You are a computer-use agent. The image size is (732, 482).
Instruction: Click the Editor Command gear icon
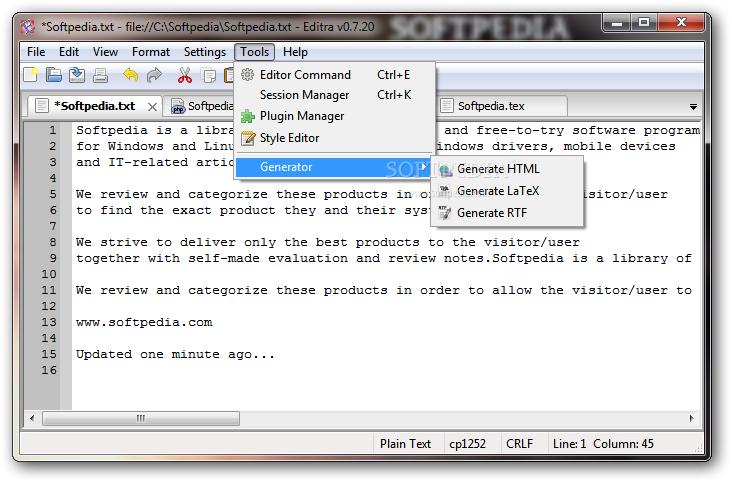click(x=247, y=74)
